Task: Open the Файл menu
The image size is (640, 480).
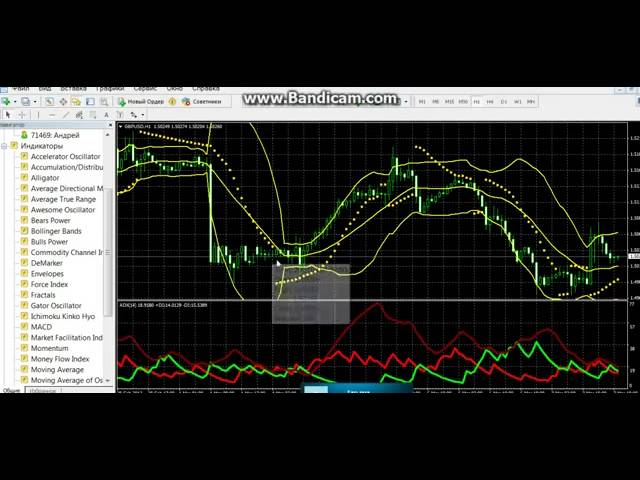Action: (20, 89)
